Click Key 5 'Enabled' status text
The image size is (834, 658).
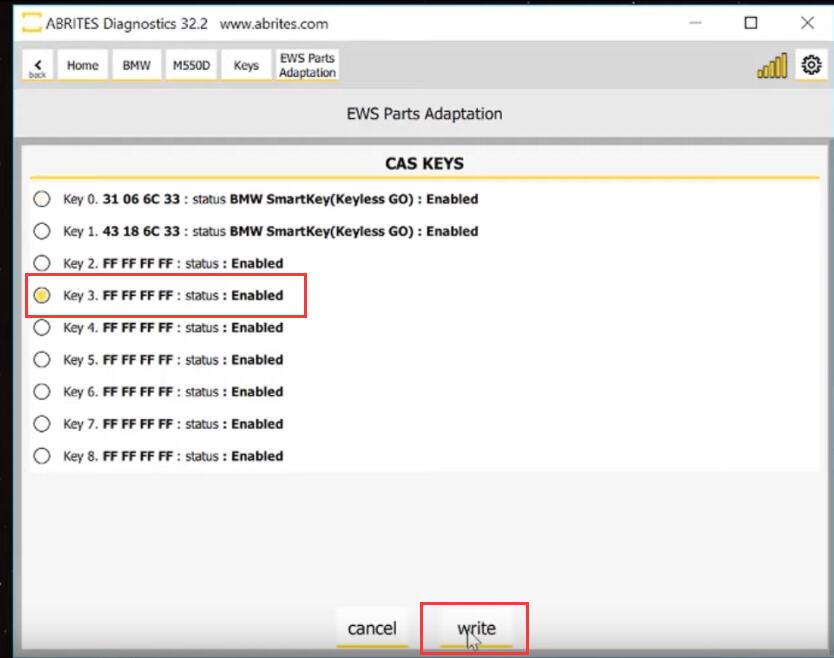pos(257,360)
